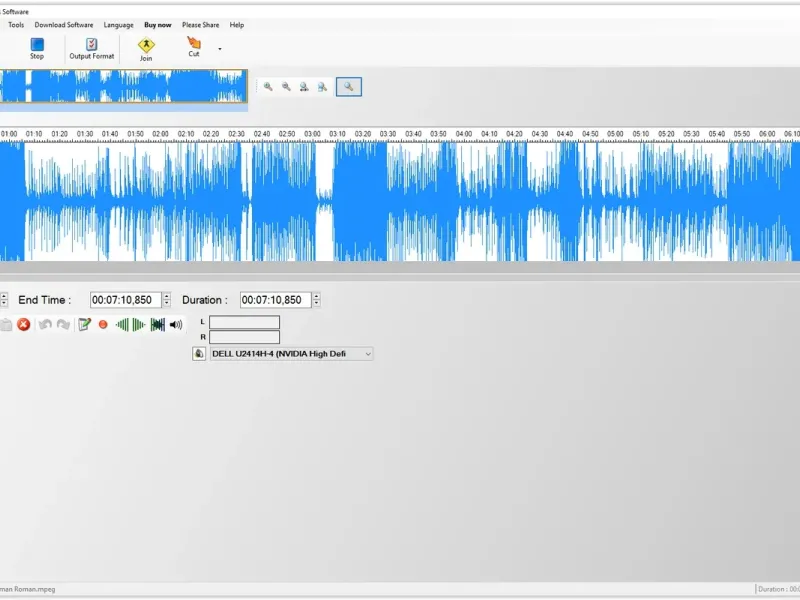The image size is (800, 600).
Task: Click the Duration spinner control
Action: click(x=316, y=300)
